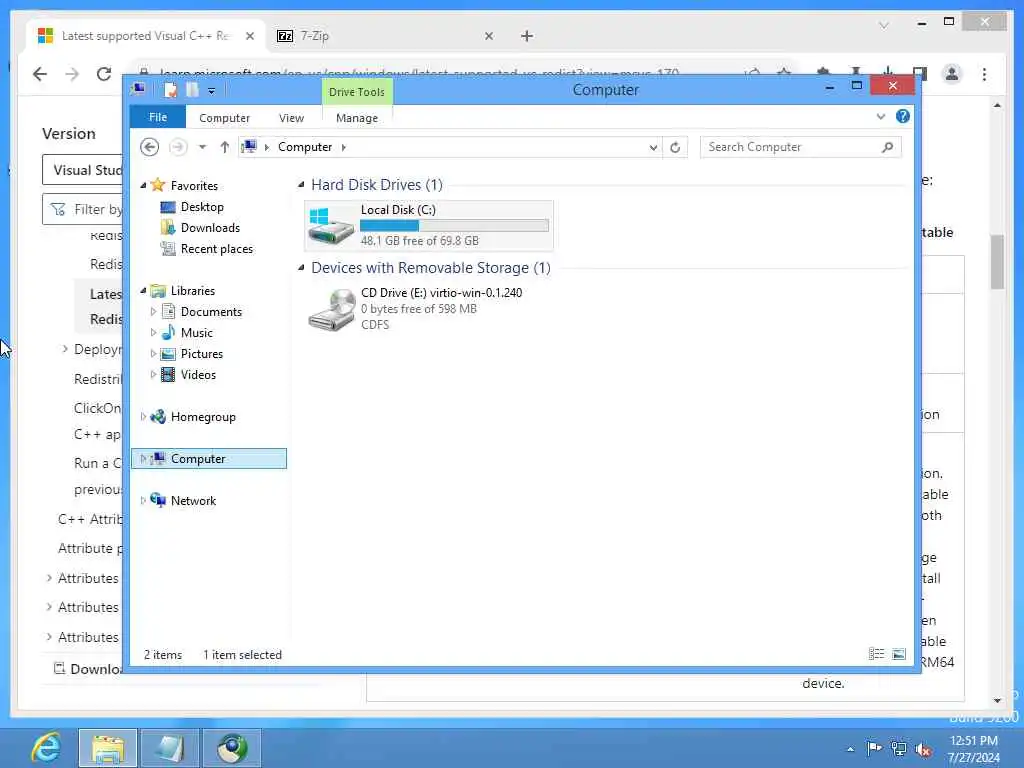Open Explorer help question mark icon
This screenshot has height=768, width=1024.
[x=903, y=116]
